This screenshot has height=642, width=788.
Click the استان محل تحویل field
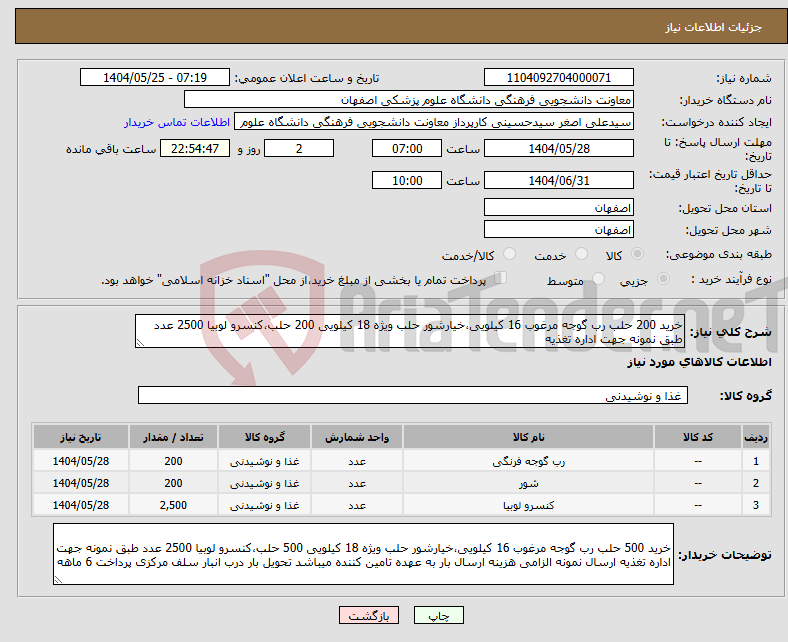[558, 207]
